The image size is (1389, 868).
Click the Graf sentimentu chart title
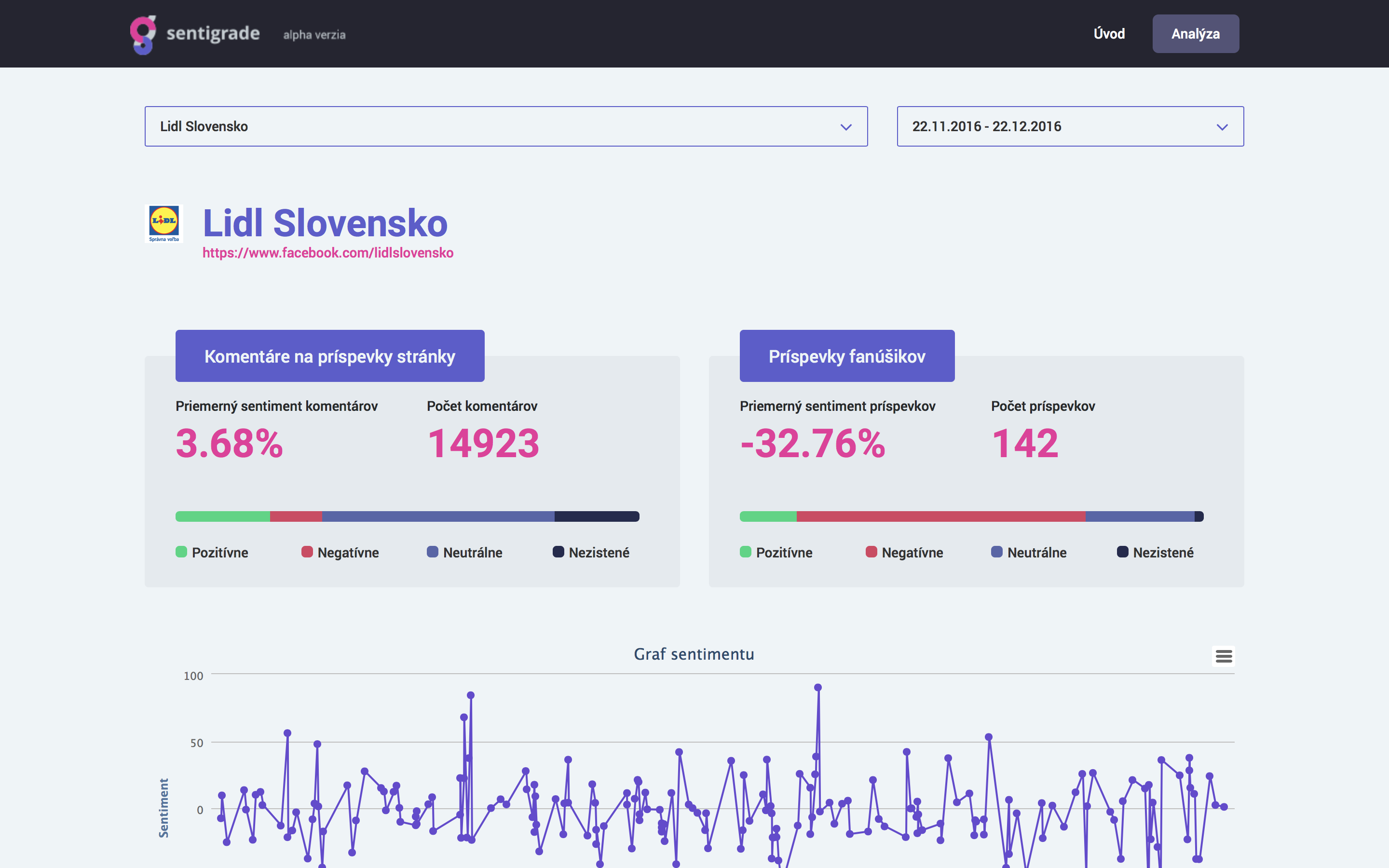click(x=694, y=654)
